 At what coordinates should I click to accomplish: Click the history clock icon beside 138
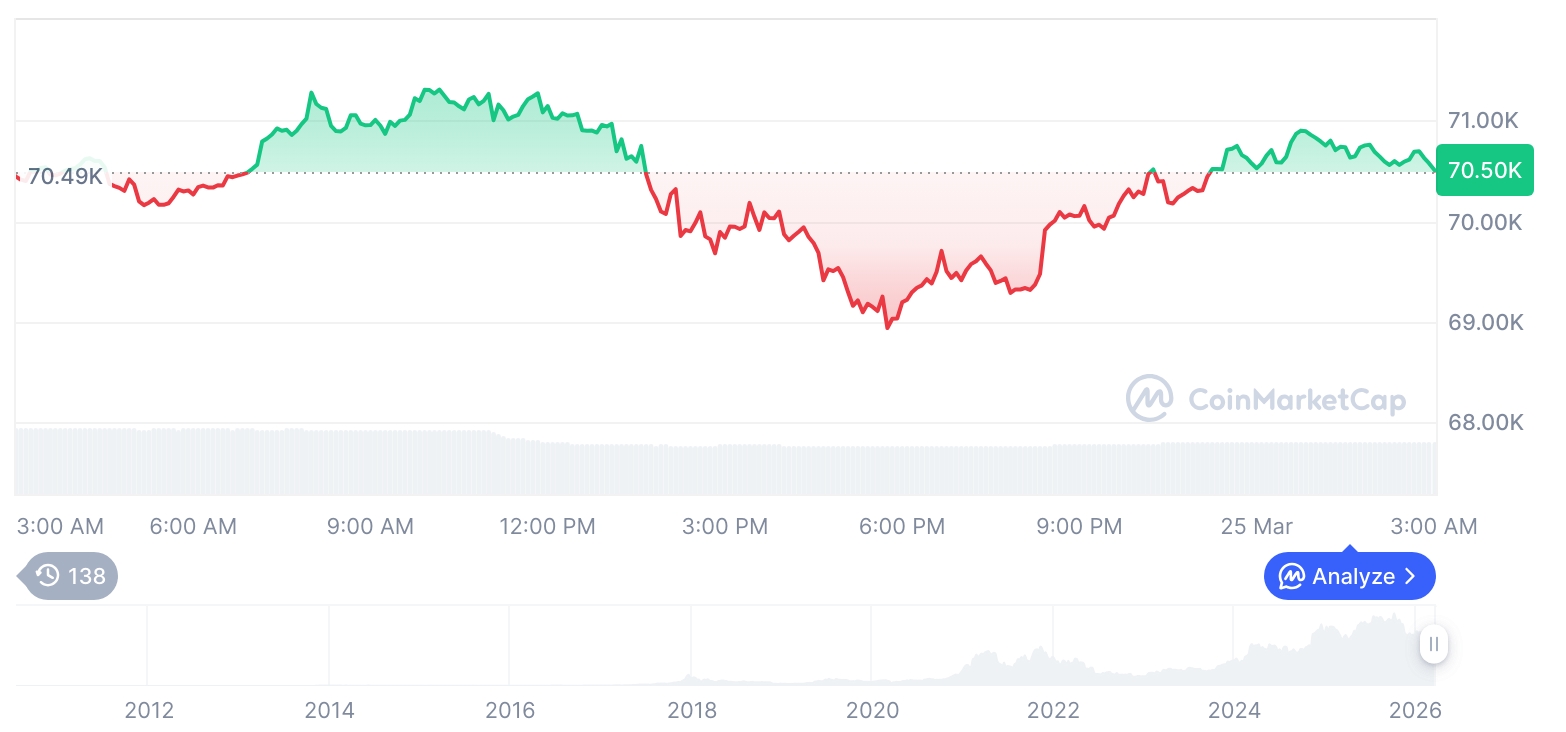coord(47,576)
